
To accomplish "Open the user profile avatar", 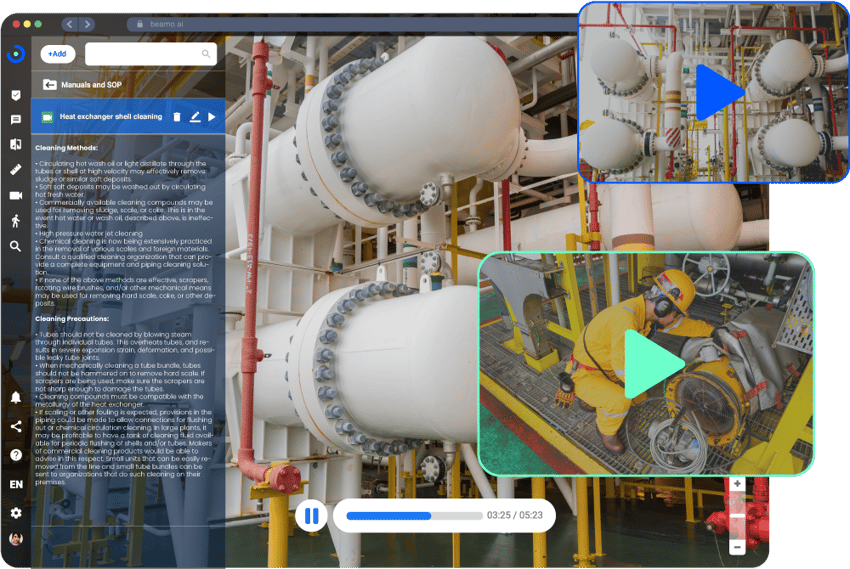I will coord(16,539).
